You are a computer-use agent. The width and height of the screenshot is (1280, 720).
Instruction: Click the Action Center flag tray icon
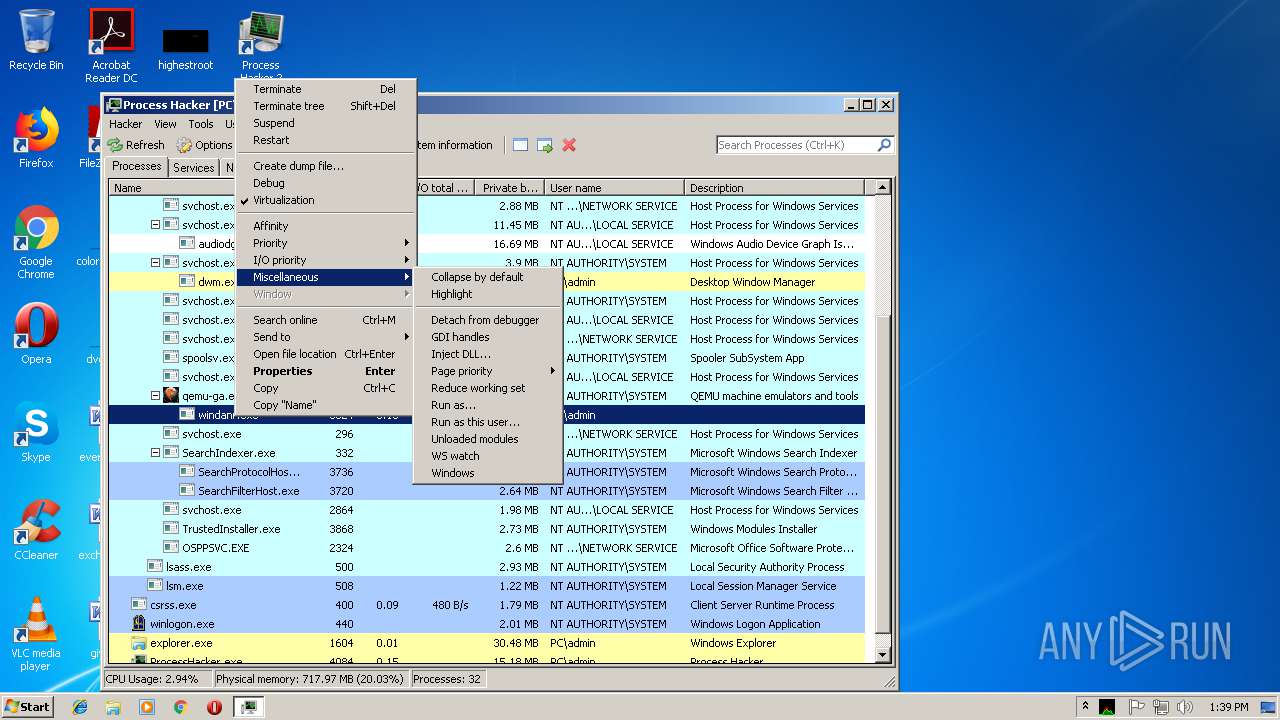(x=1136, y=707)
